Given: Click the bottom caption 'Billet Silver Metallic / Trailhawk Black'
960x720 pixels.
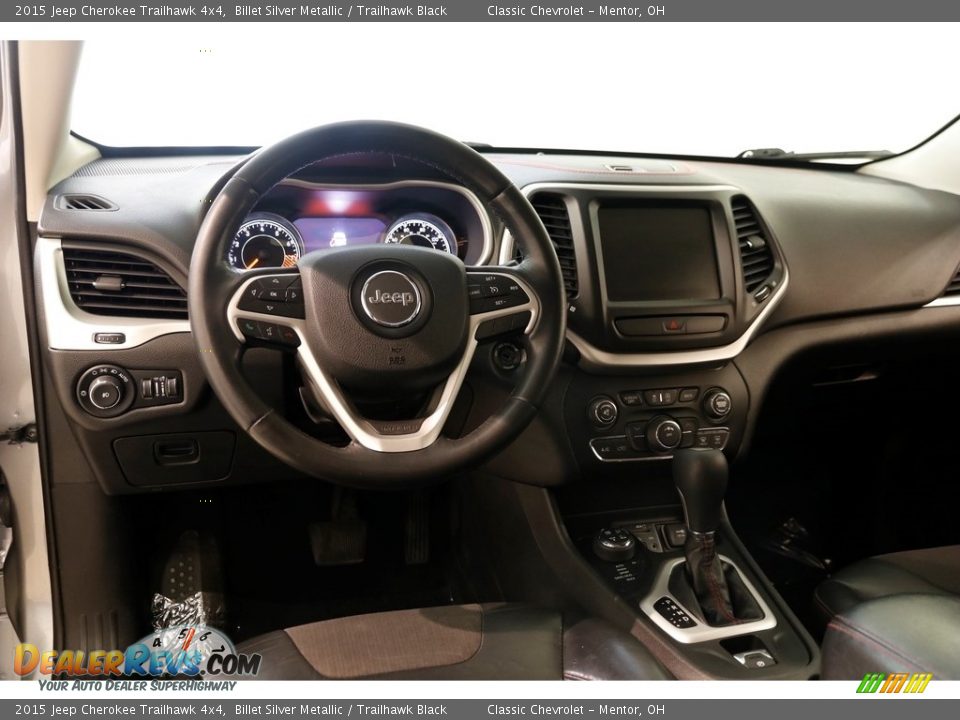Looking at the screenshot, I should [x=340, y=710].
